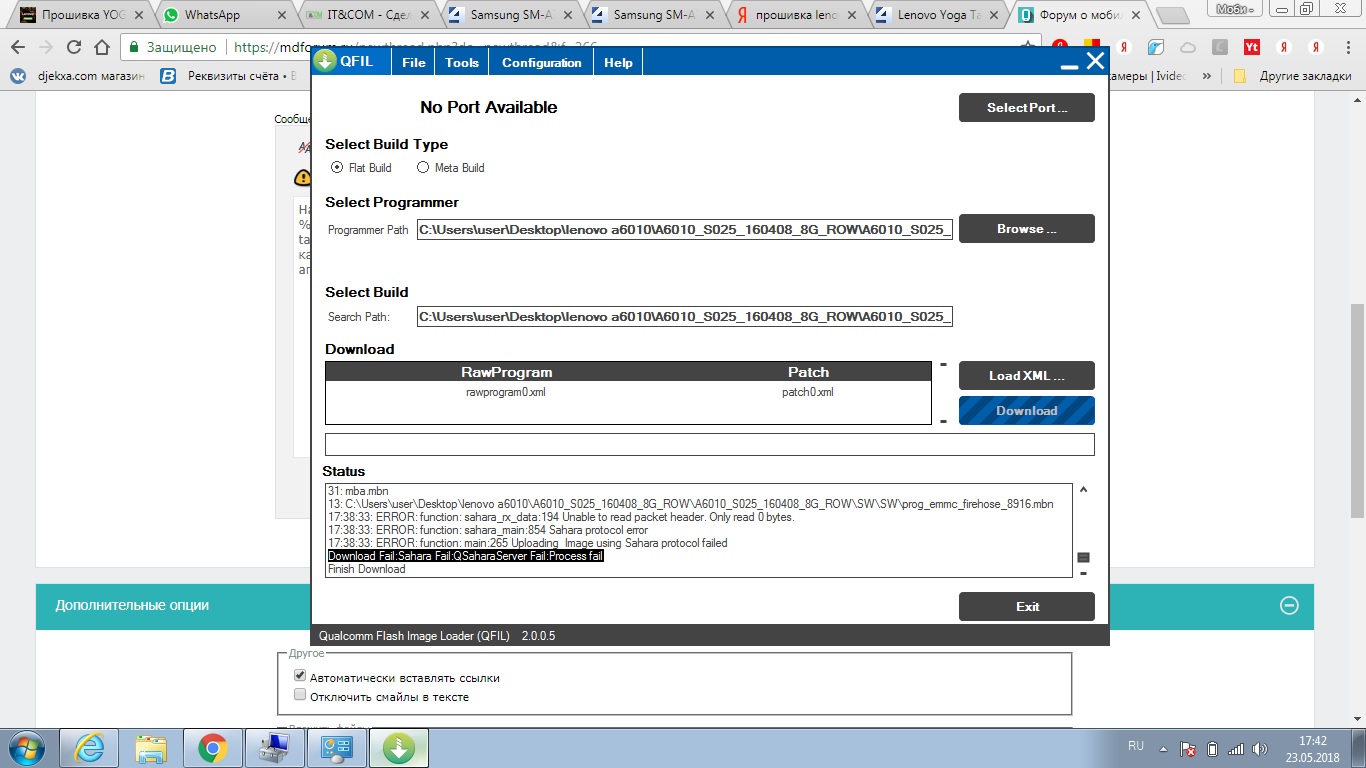Click the Load XML button
The height and width of the screenshot is (768, 1366).
click(1026, 376)
